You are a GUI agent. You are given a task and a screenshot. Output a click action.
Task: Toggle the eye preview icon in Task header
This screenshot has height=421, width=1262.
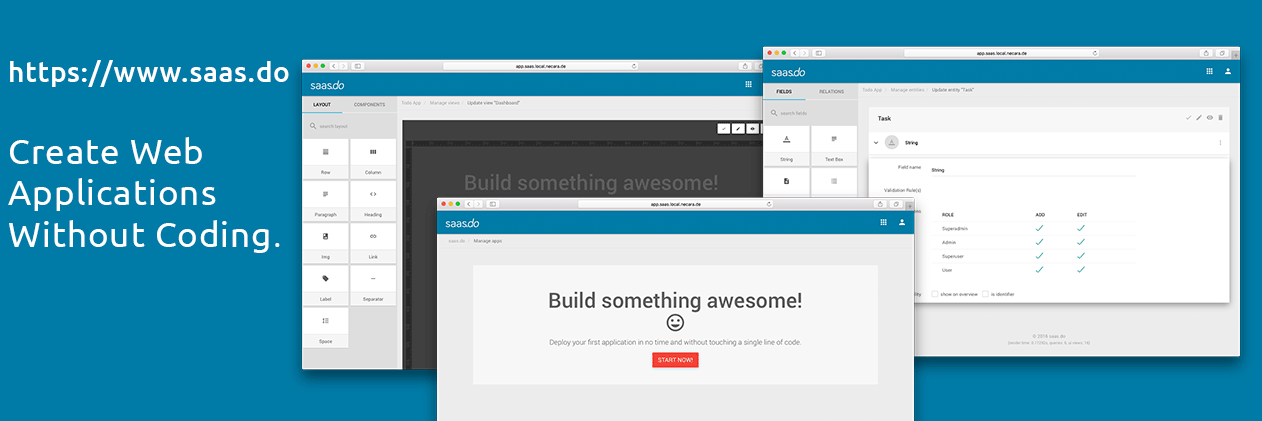[1209, 118]
